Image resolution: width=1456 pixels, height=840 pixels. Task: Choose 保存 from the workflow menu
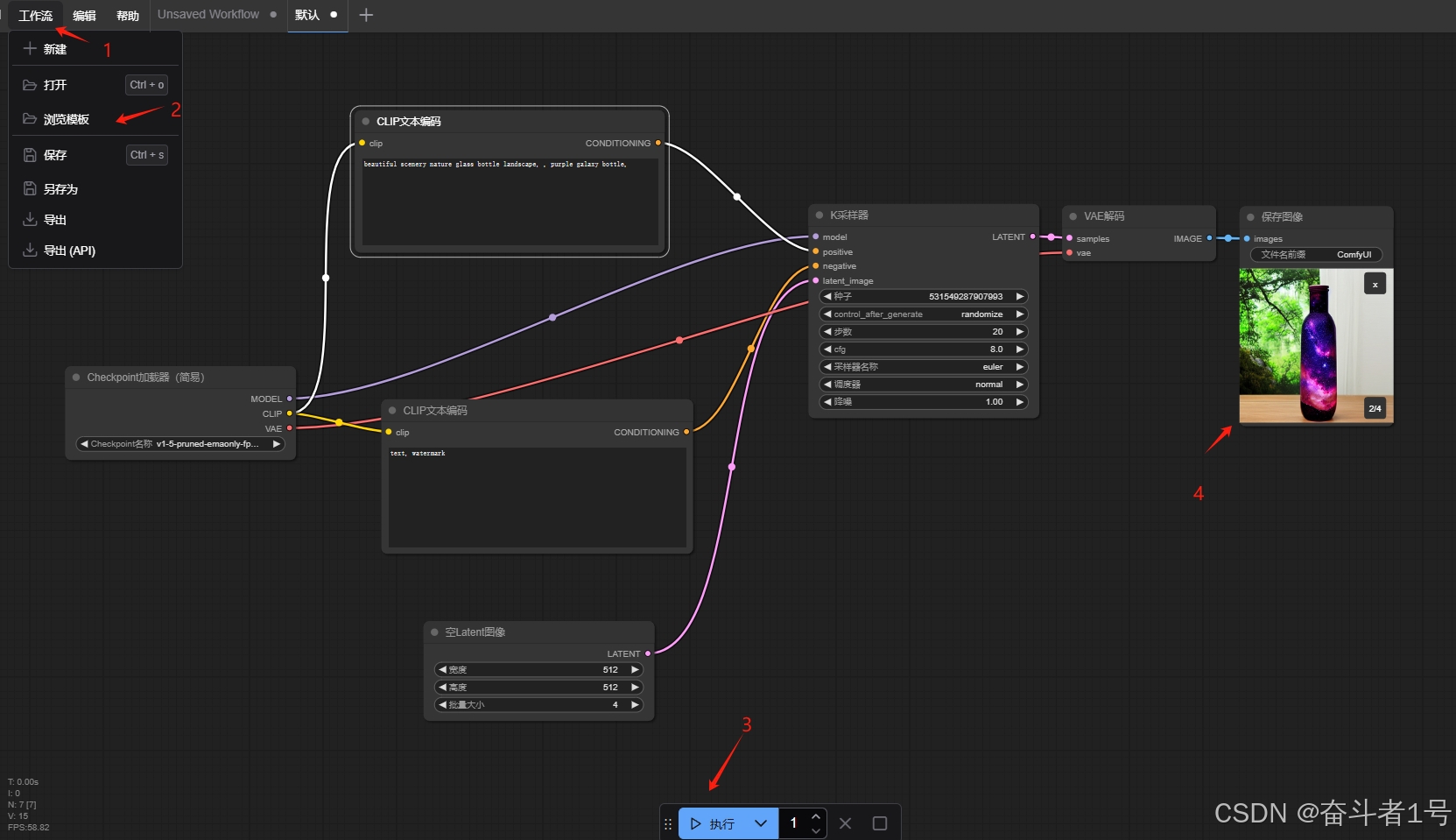[x=95, y=155]
